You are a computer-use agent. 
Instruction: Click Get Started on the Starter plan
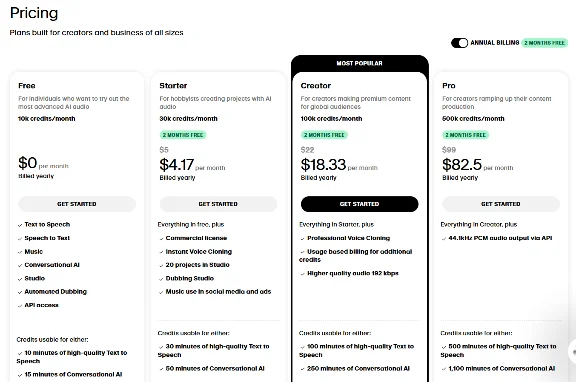(x=218, y=204)
